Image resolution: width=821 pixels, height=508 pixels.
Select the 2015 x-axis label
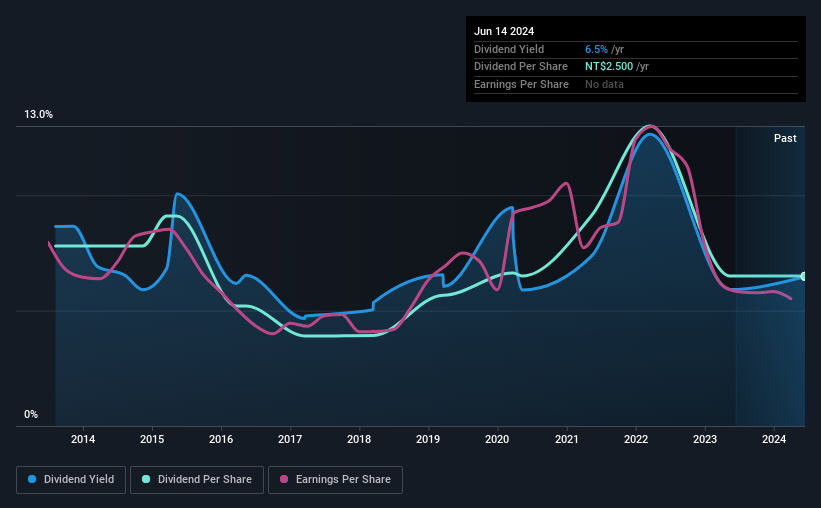point(152,439)
